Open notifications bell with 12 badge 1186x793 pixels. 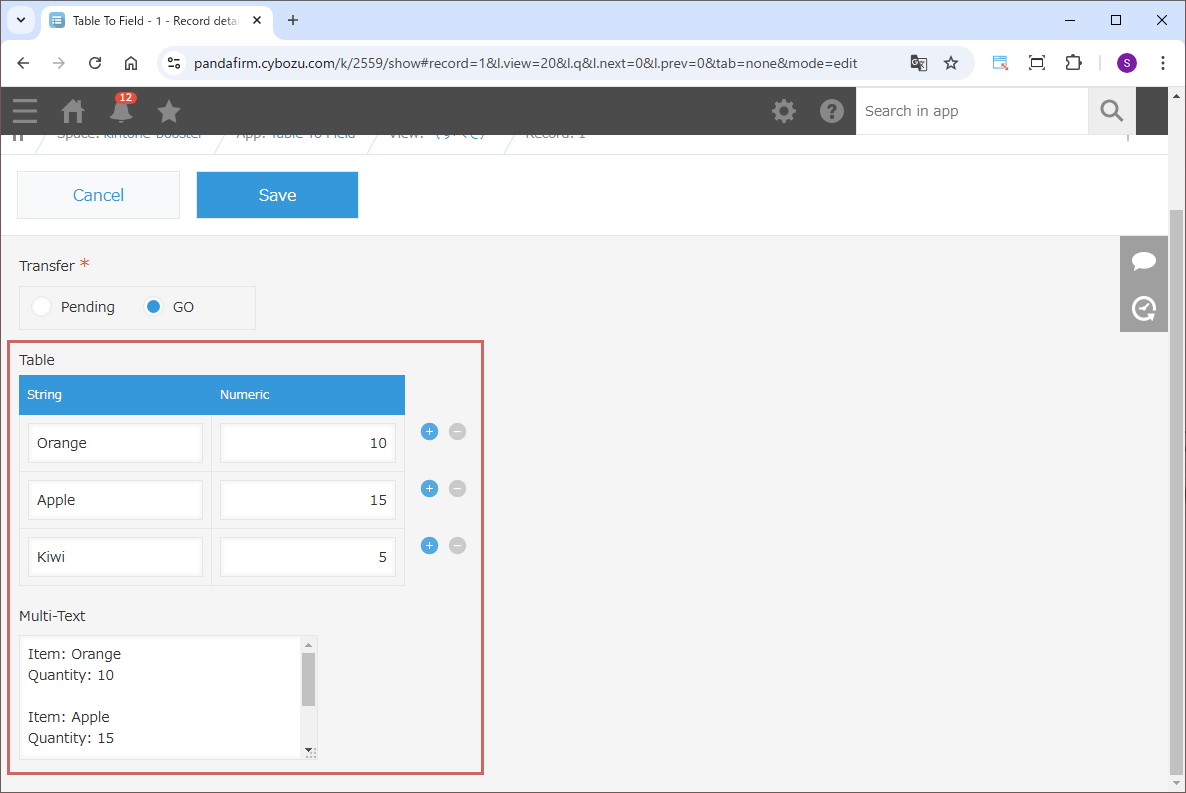click(x=121, y=110)
